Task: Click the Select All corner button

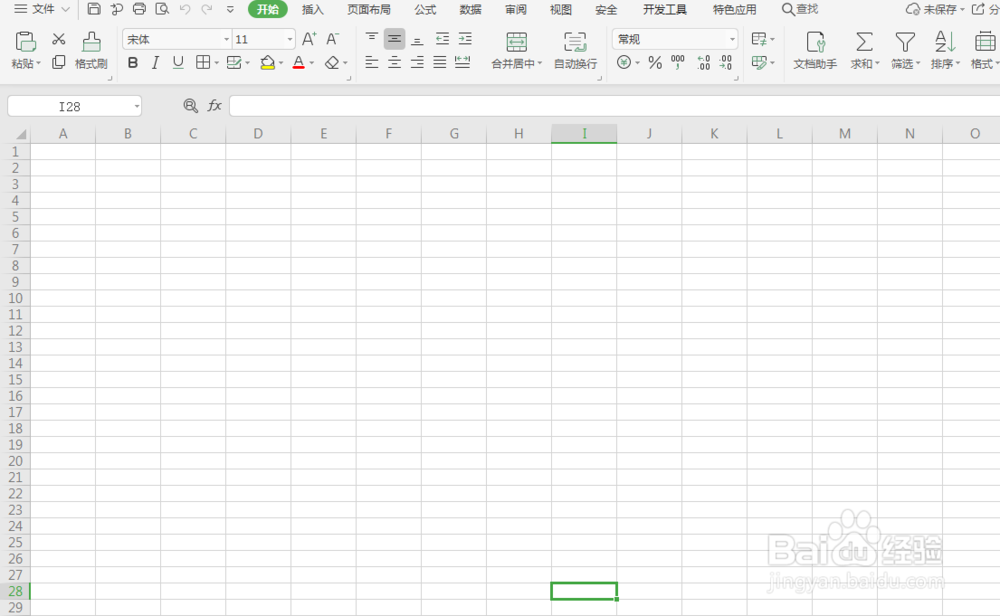Action: coord(19,134)
